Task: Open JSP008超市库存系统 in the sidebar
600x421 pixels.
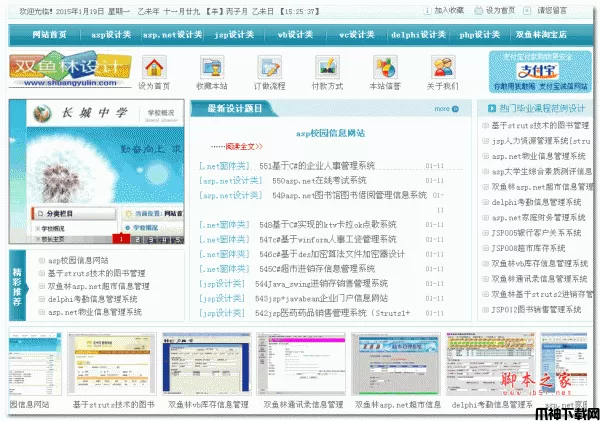Action: click(528, 248)
